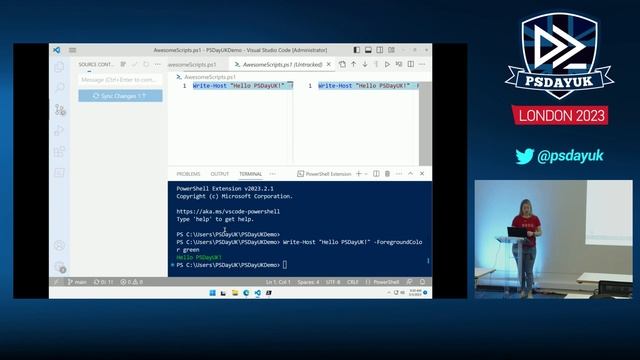
Task: Click CRLF end of line in status bar
Action: tap(353, 282)
